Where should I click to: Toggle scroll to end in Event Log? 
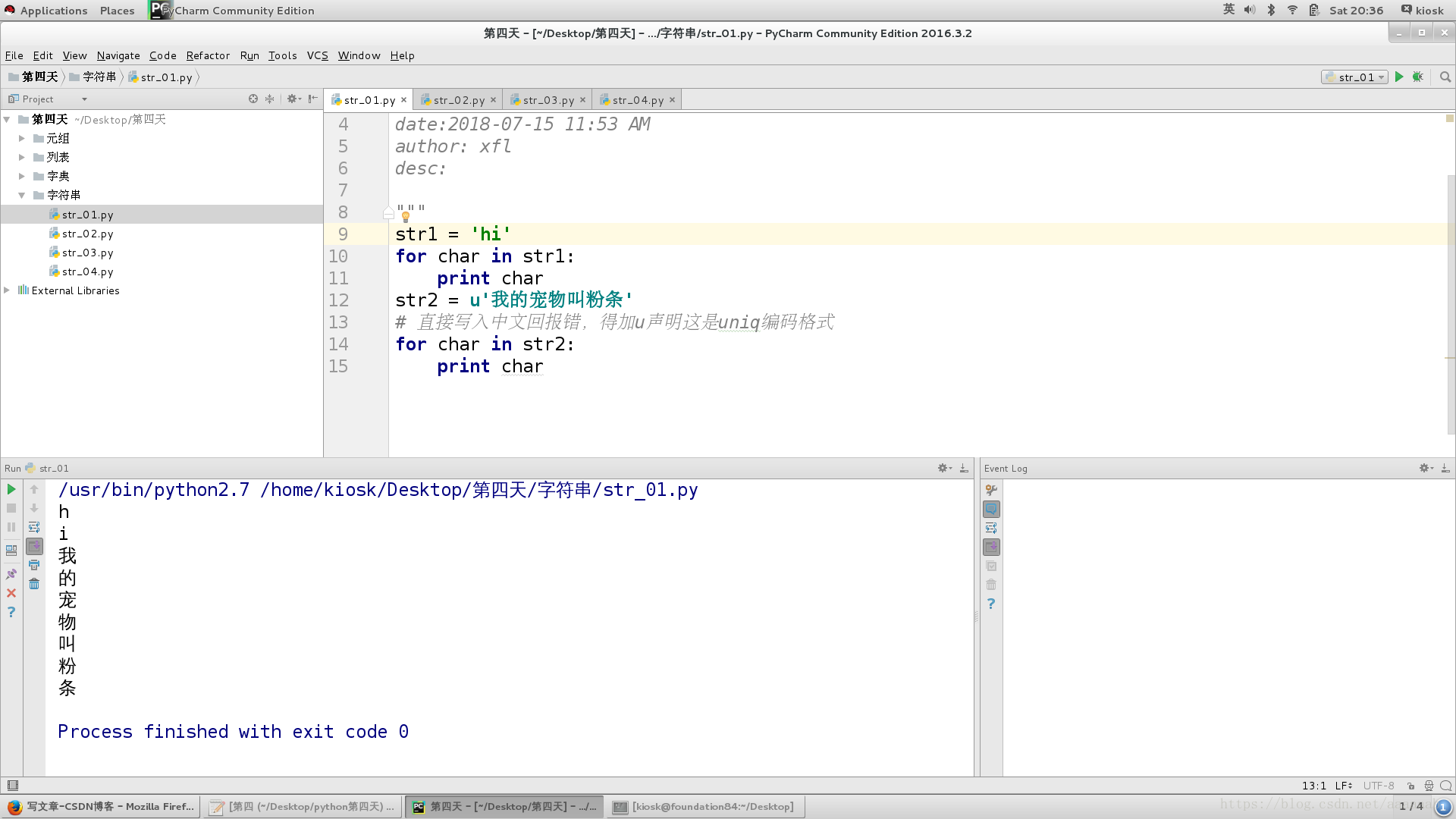click(x=991, y=547)
